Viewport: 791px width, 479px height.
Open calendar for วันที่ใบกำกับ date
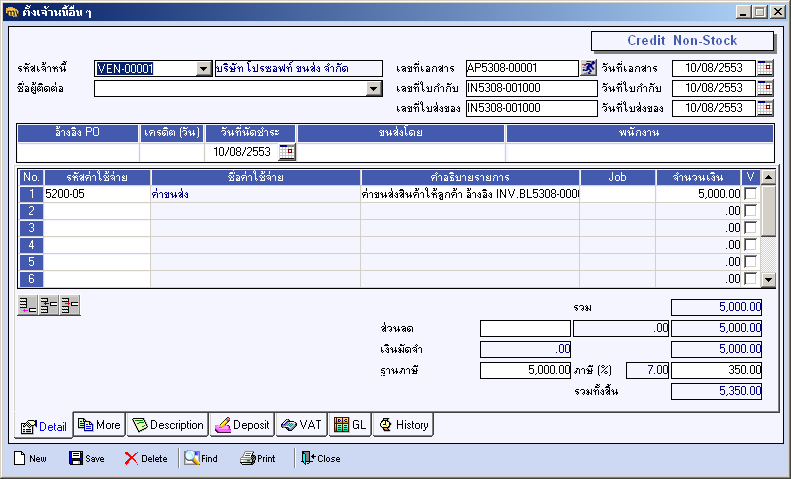(765, 88)
